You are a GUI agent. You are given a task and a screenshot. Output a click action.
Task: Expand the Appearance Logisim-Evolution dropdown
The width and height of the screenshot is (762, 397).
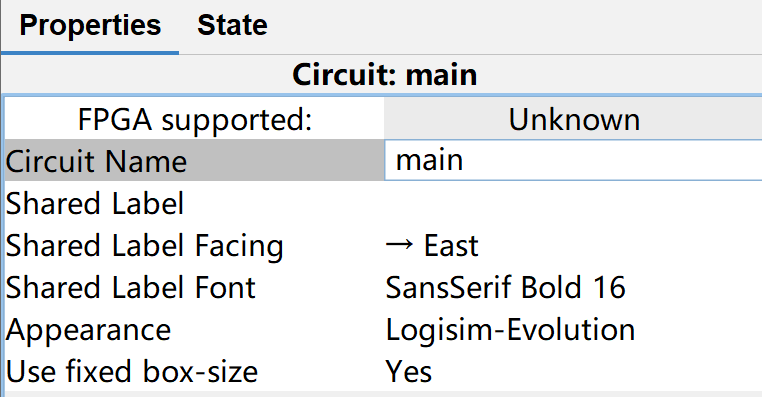(x=573, y=329)
